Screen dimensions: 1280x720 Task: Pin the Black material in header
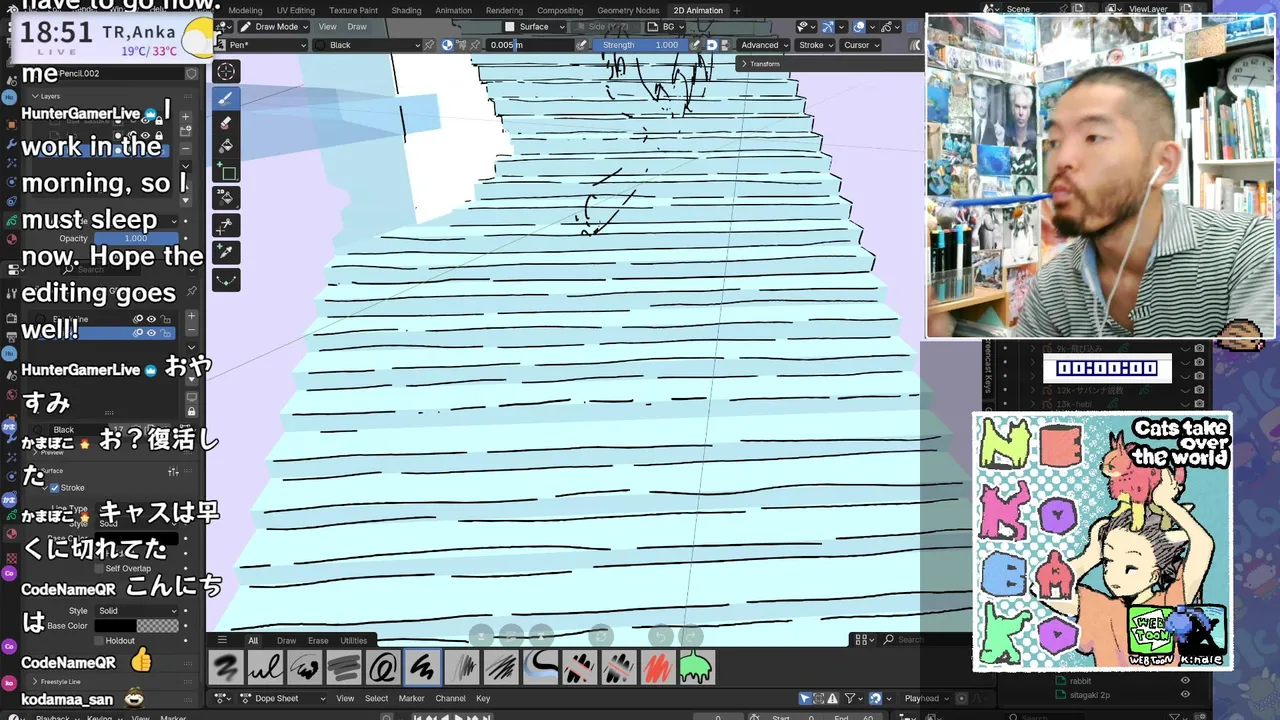(429, 45)
